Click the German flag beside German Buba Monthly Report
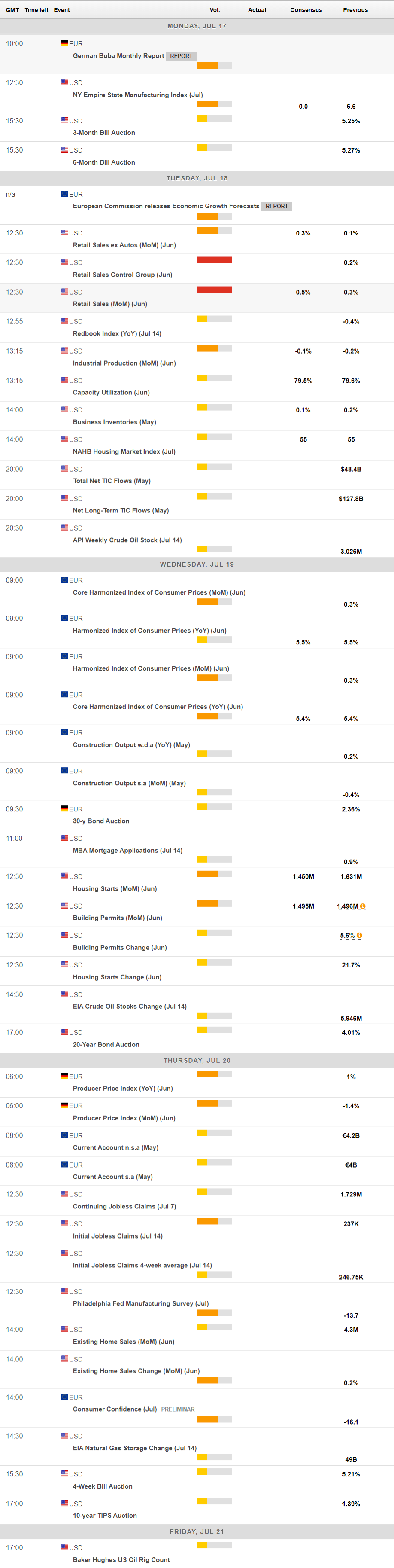394x1568 pixels. (64, 43)
